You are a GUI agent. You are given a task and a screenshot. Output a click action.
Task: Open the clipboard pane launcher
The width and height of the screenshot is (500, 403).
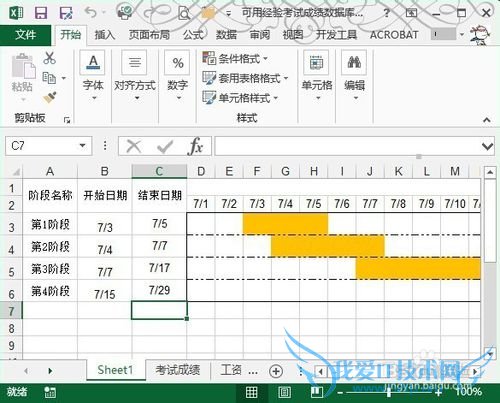67,120
